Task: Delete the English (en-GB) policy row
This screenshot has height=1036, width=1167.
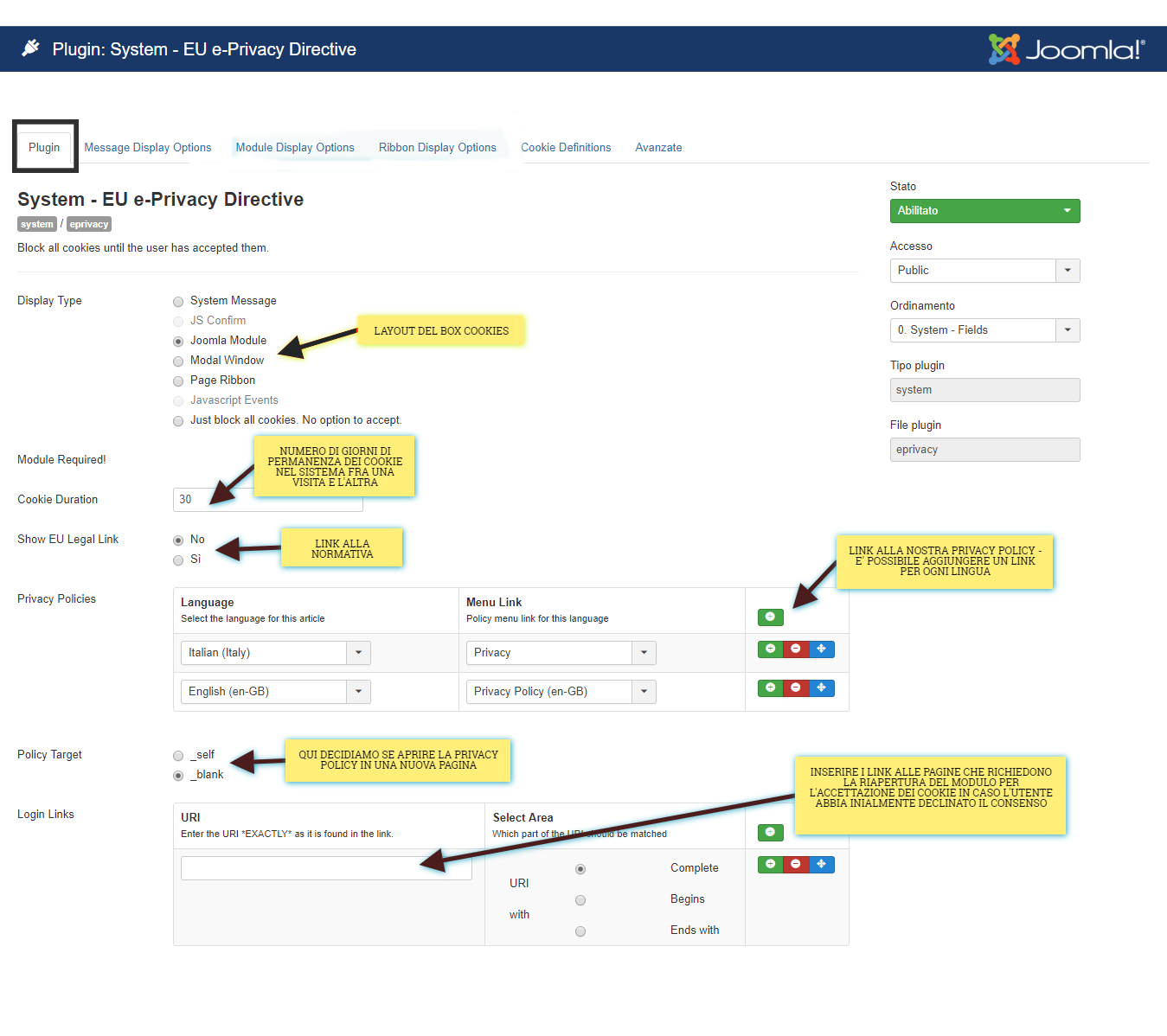Action: (796, 688)
